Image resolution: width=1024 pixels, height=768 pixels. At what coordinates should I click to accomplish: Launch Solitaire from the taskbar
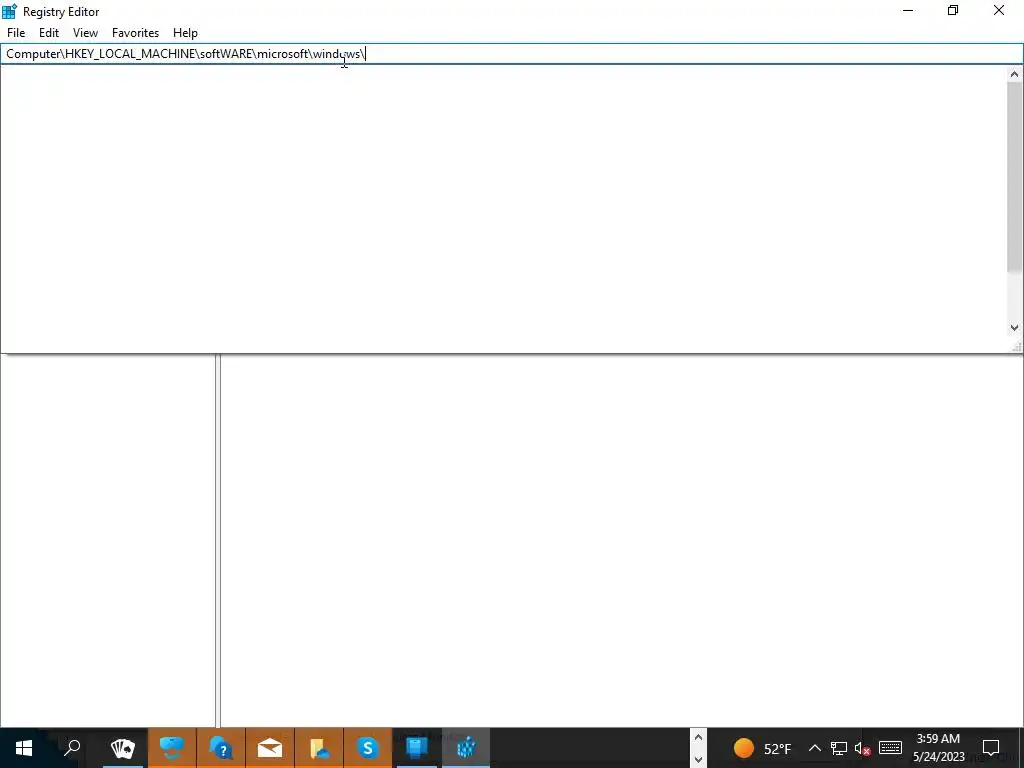click(123, 748)
